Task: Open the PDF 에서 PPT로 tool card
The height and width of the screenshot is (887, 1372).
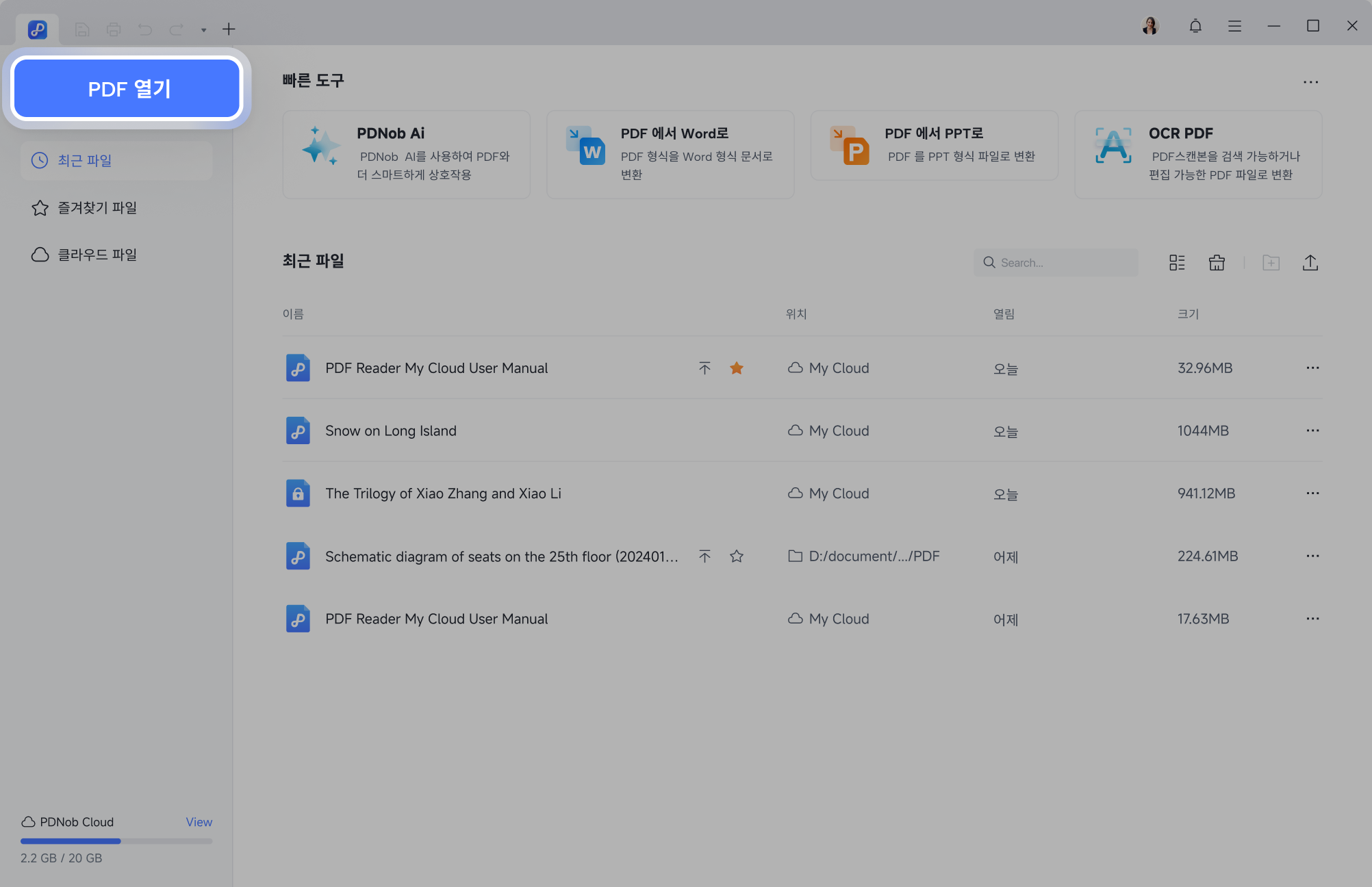Action: point(934,146)
